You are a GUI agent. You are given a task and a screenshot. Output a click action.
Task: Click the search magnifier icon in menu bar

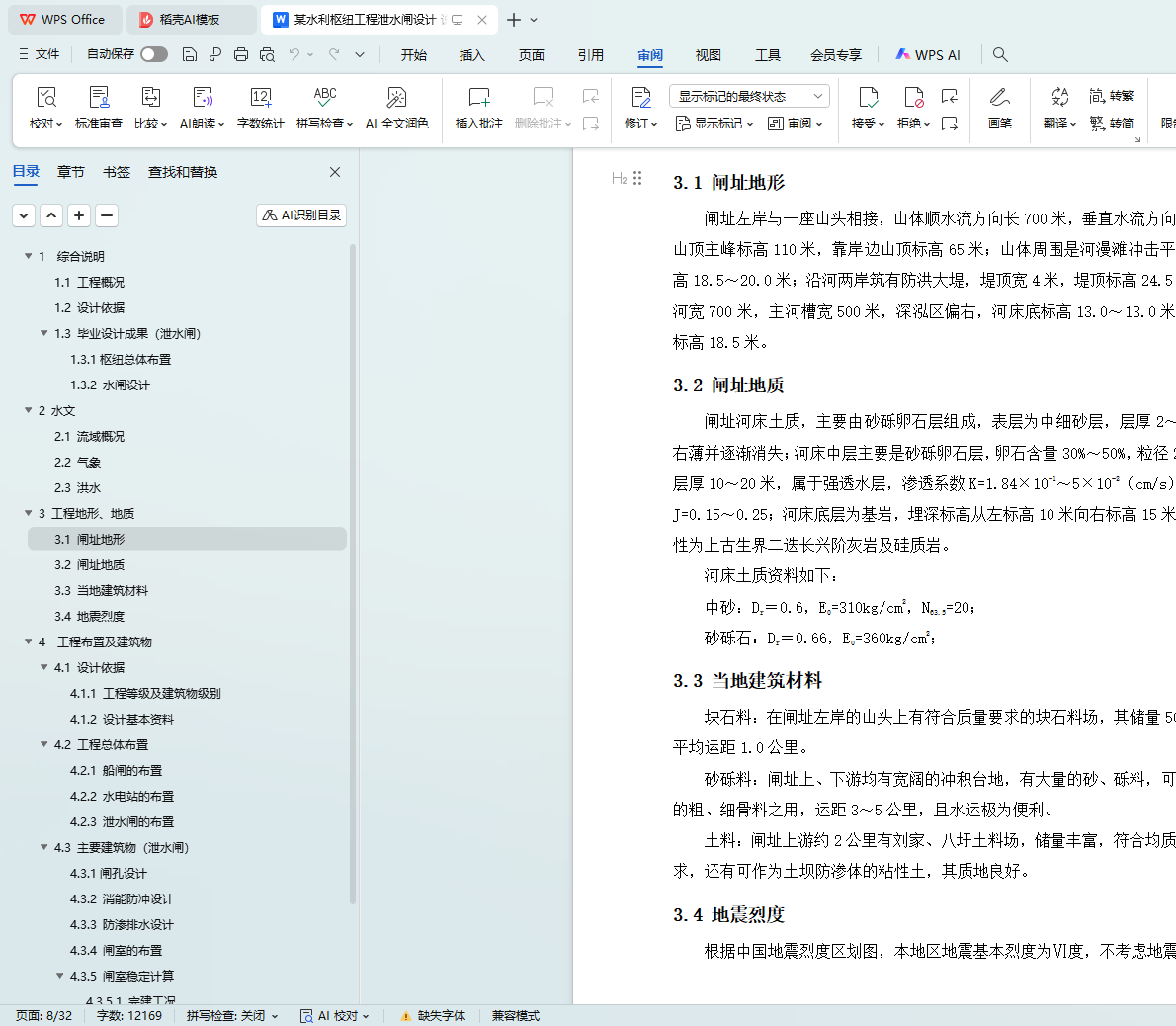(1000, 55)
